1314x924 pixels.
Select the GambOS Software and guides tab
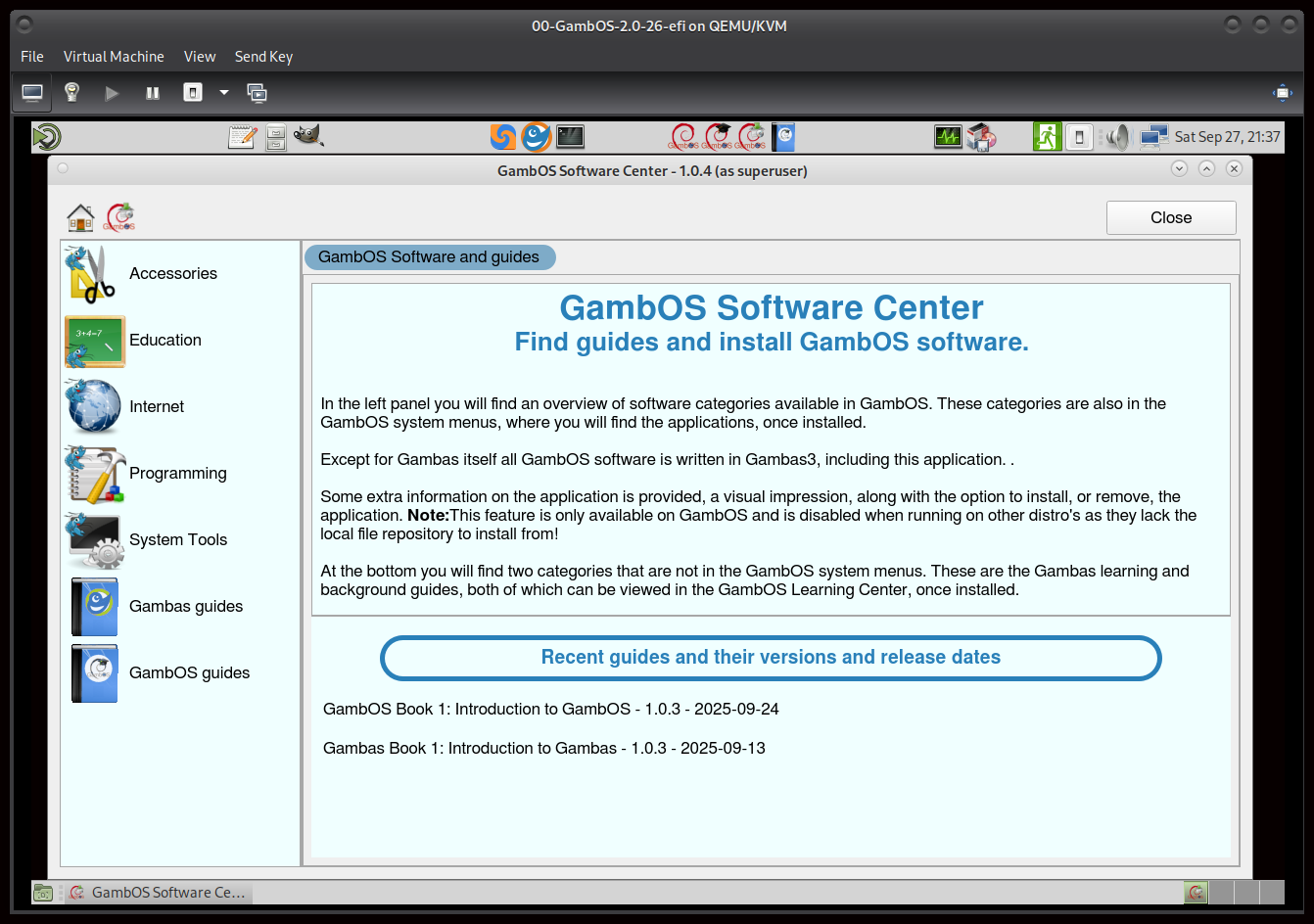(x=429, y=256)
